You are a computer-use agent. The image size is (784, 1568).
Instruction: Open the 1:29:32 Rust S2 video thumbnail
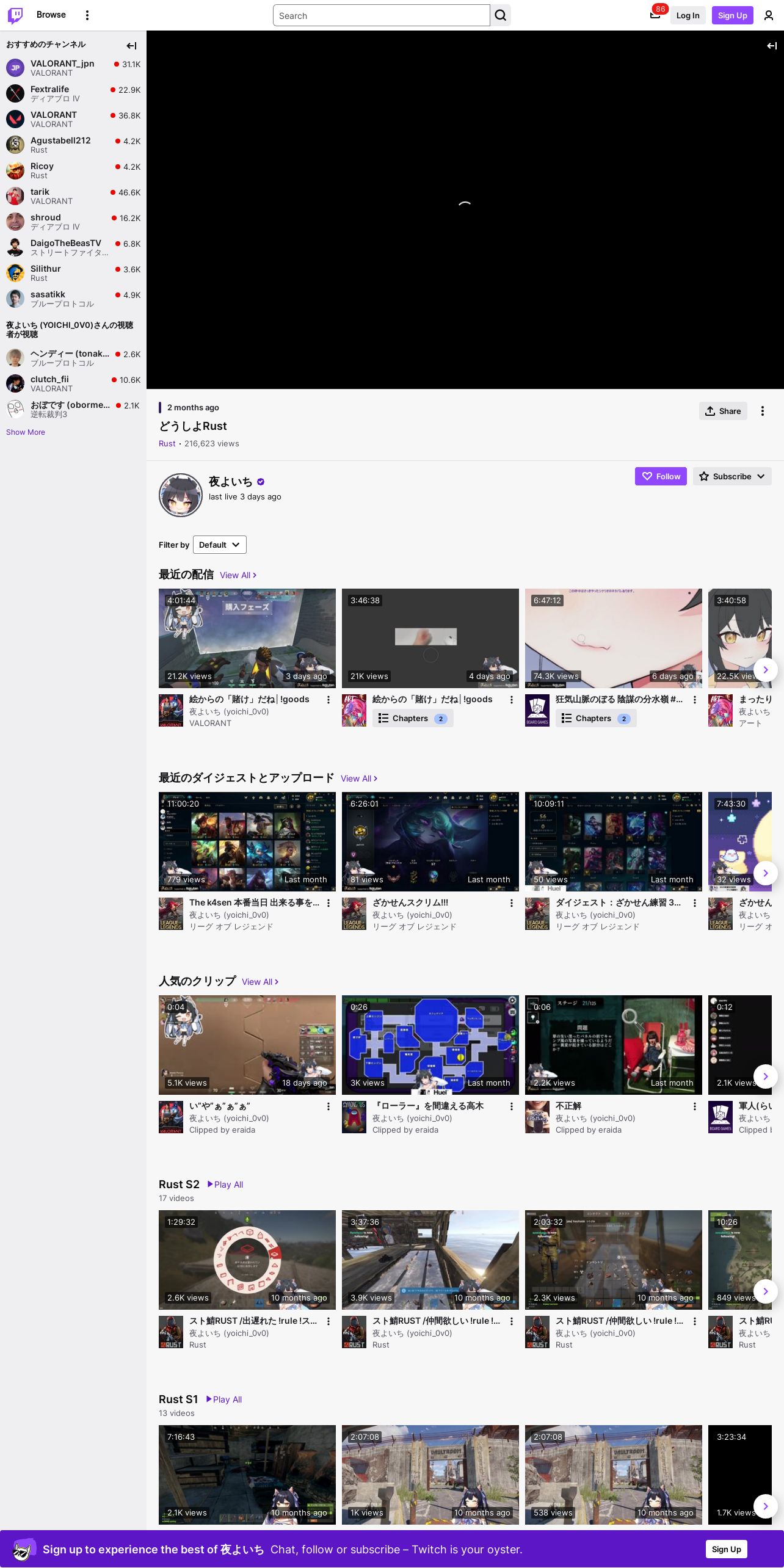[247, 1260]
